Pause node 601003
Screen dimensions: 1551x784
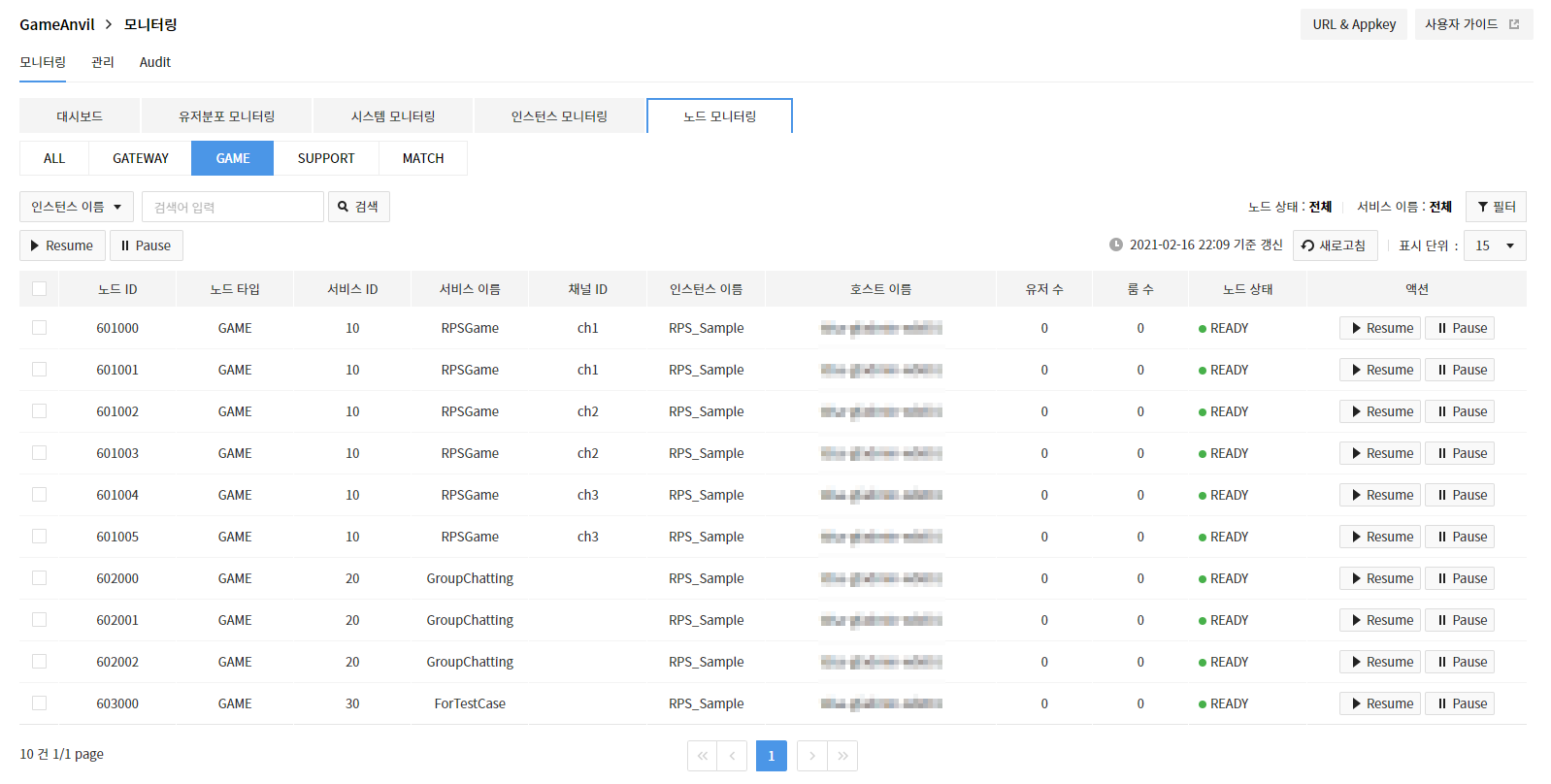pyautogui.click(x=1460, y=453)
